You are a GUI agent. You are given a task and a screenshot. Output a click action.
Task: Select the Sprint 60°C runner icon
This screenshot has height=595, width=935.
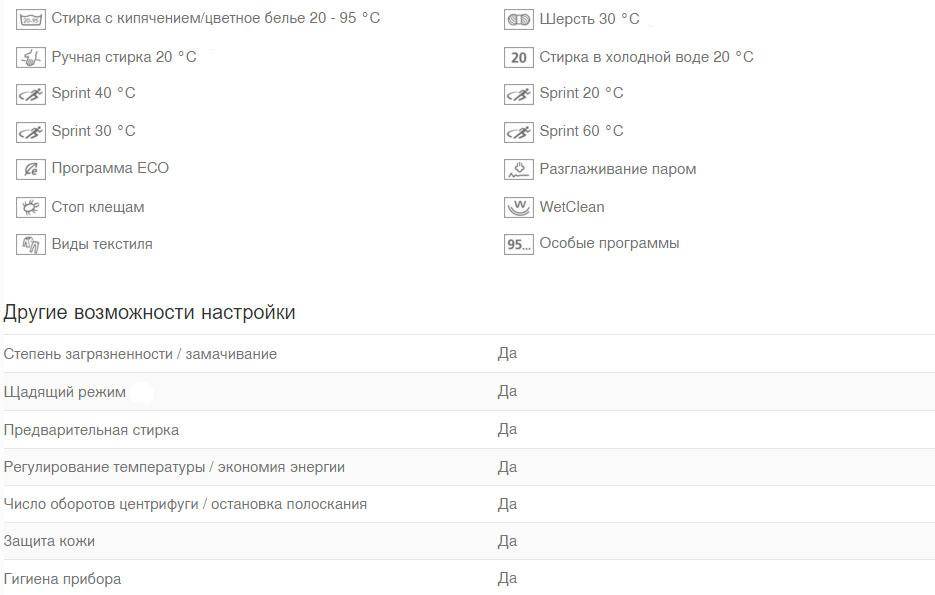(x=519, y=132)
